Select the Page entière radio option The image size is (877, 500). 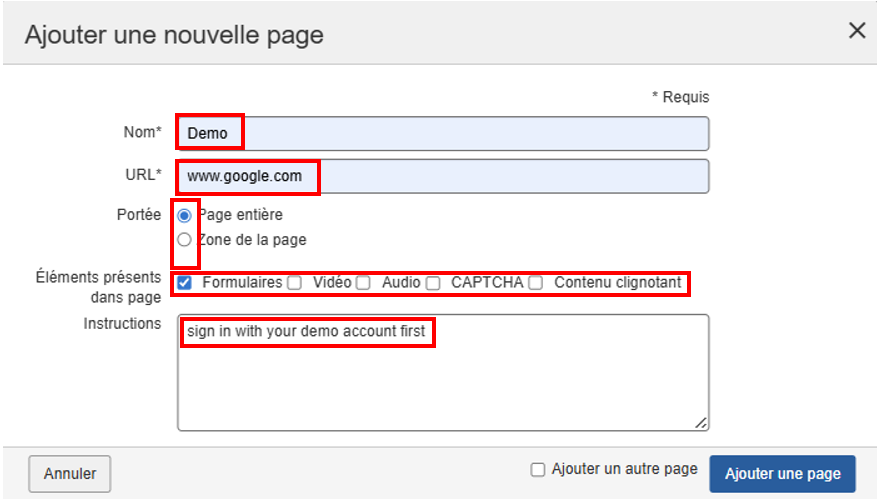(184, 215)
